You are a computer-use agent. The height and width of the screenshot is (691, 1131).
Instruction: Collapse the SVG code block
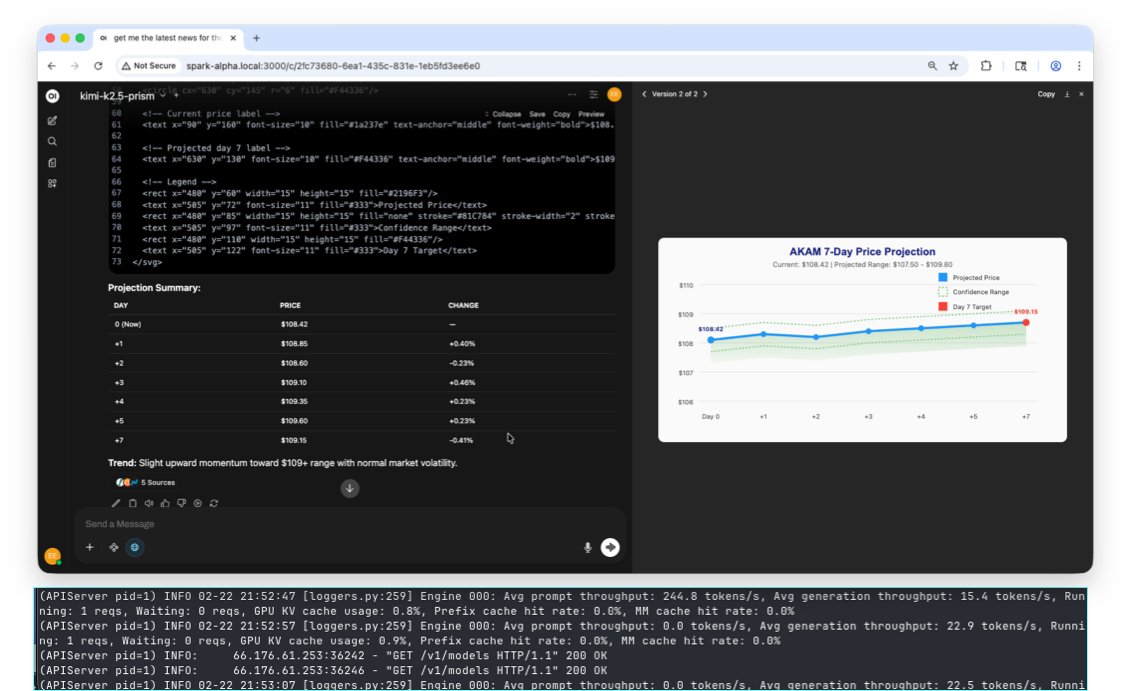[505, 114]
